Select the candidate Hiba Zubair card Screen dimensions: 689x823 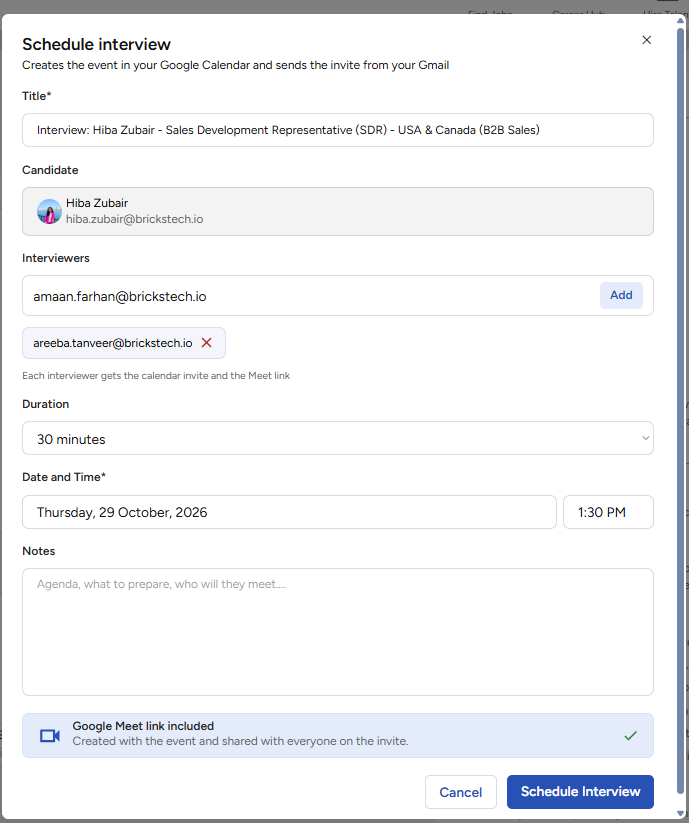click(x=337, y=212)
